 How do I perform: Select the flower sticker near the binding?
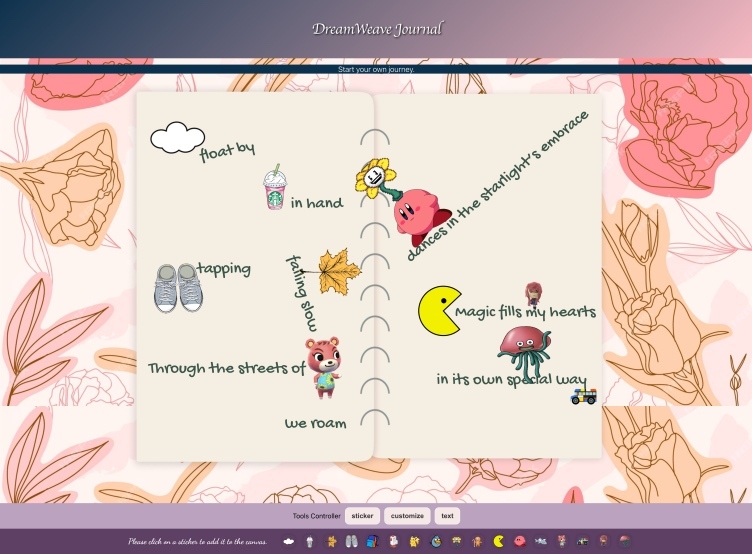[379, 178]
